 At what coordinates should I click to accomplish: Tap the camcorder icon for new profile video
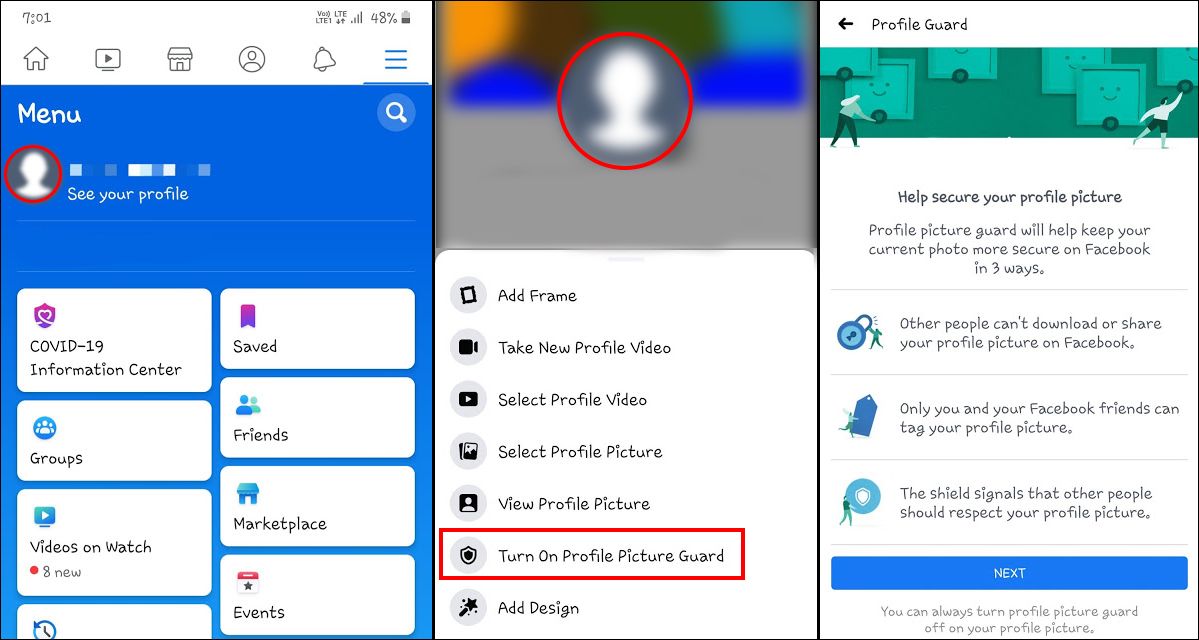tap(469, 347)
